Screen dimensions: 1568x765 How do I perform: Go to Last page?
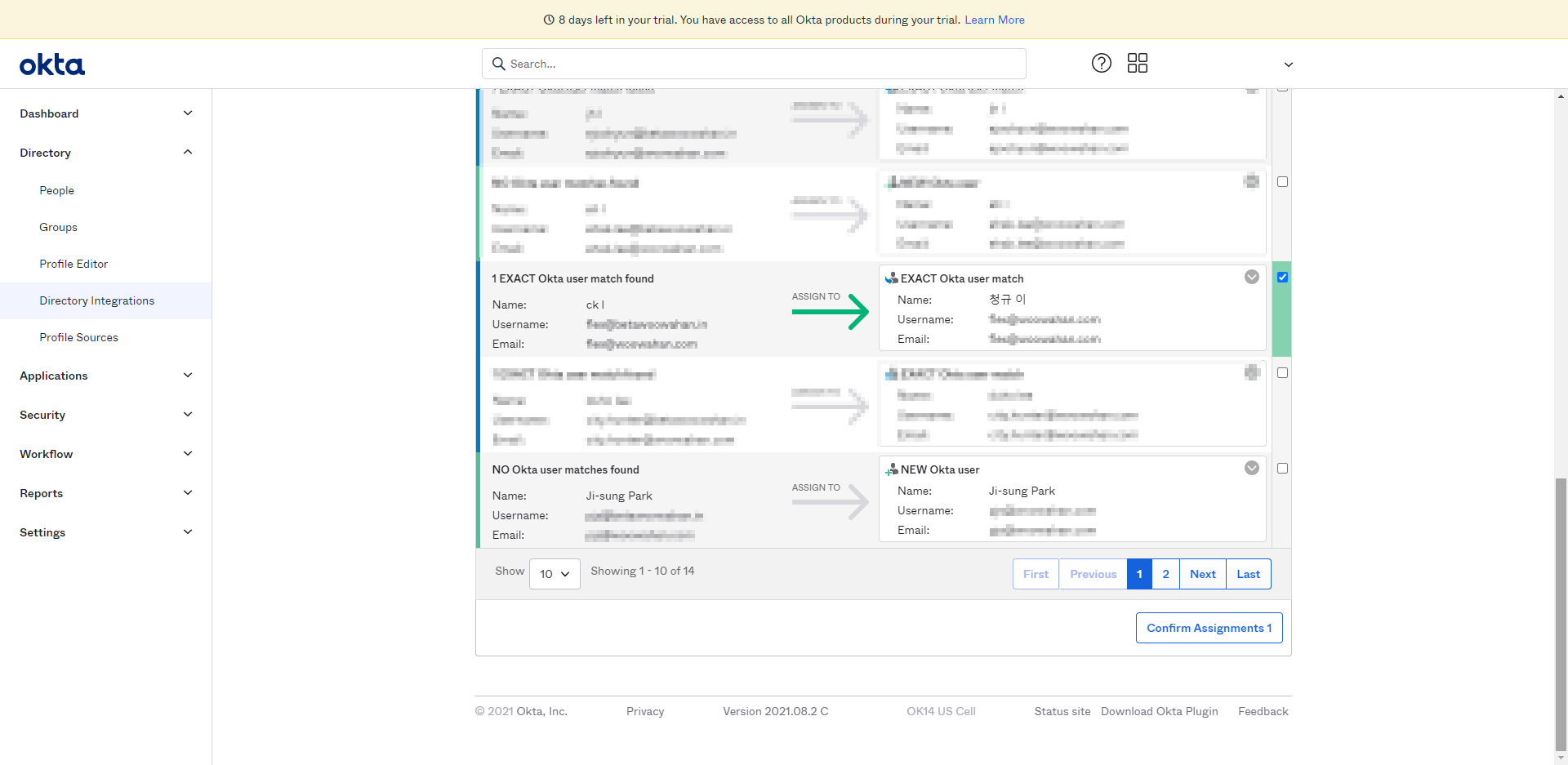pyautogui.click(x=1248, y=574)
